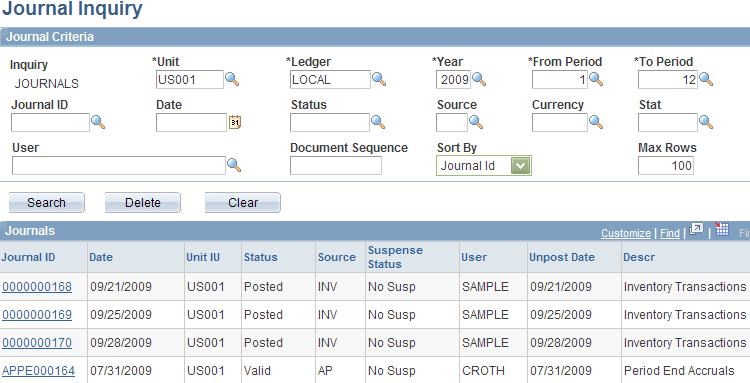Sort by the Journal ID column header
This screenshot has width=750, height=383.
click(x=28, y=257)
